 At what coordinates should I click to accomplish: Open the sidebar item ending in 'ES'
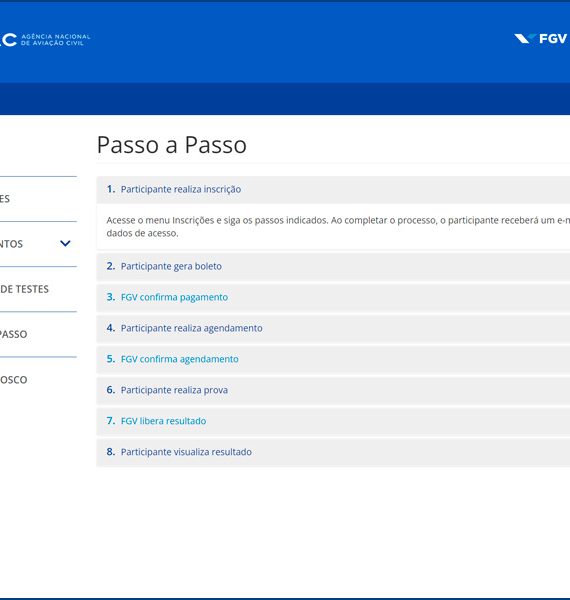[5, 199]
